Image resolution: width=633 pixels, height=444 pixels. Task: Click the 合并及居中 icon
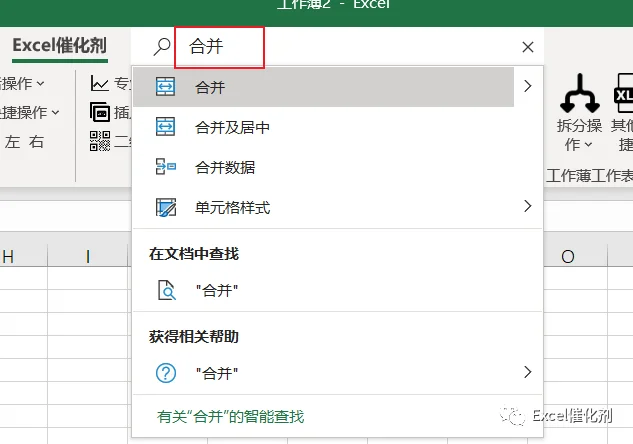pos(166,127)
